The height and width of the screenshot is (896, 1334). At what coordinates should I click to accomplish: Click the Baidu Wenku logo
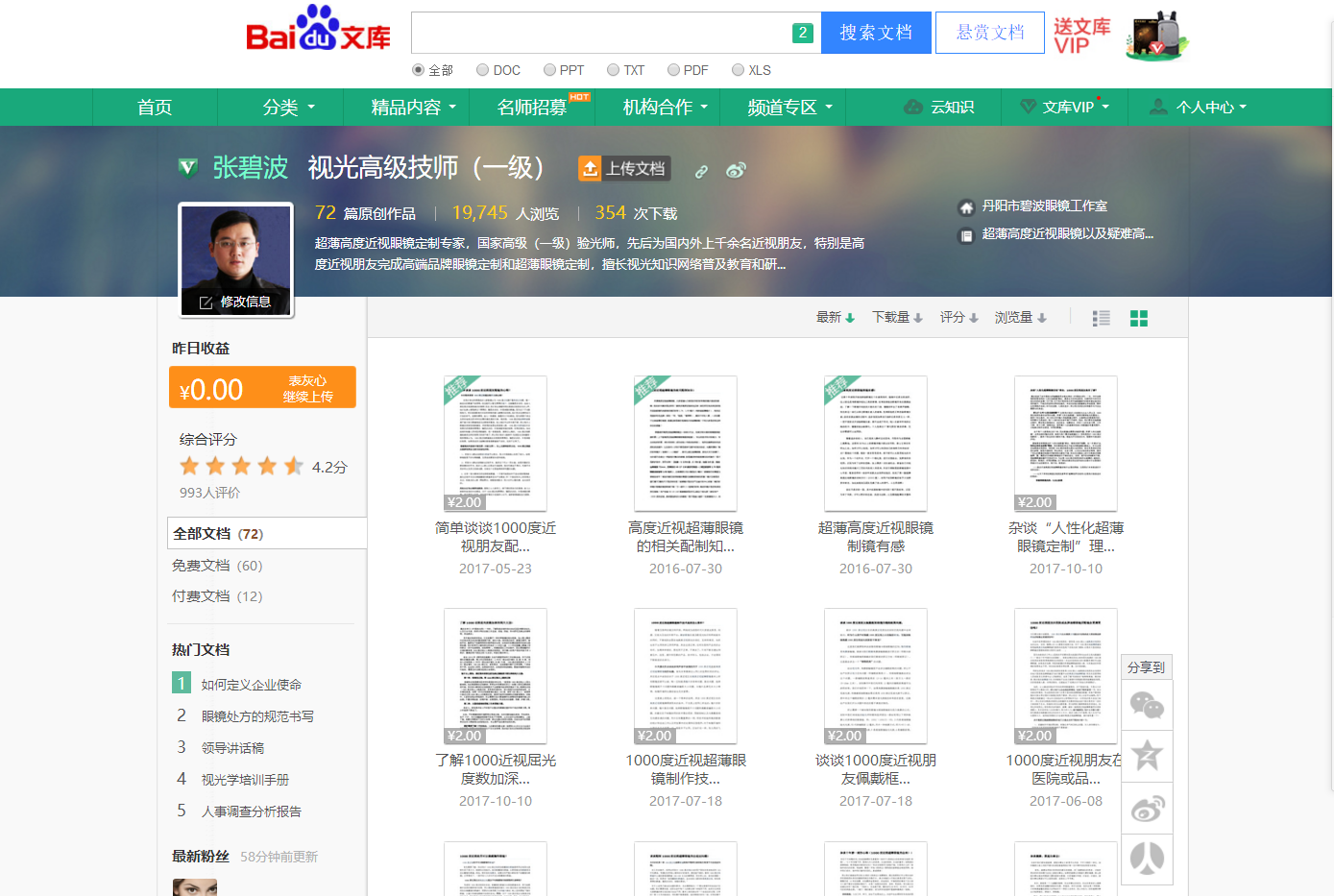coord(318,29)
